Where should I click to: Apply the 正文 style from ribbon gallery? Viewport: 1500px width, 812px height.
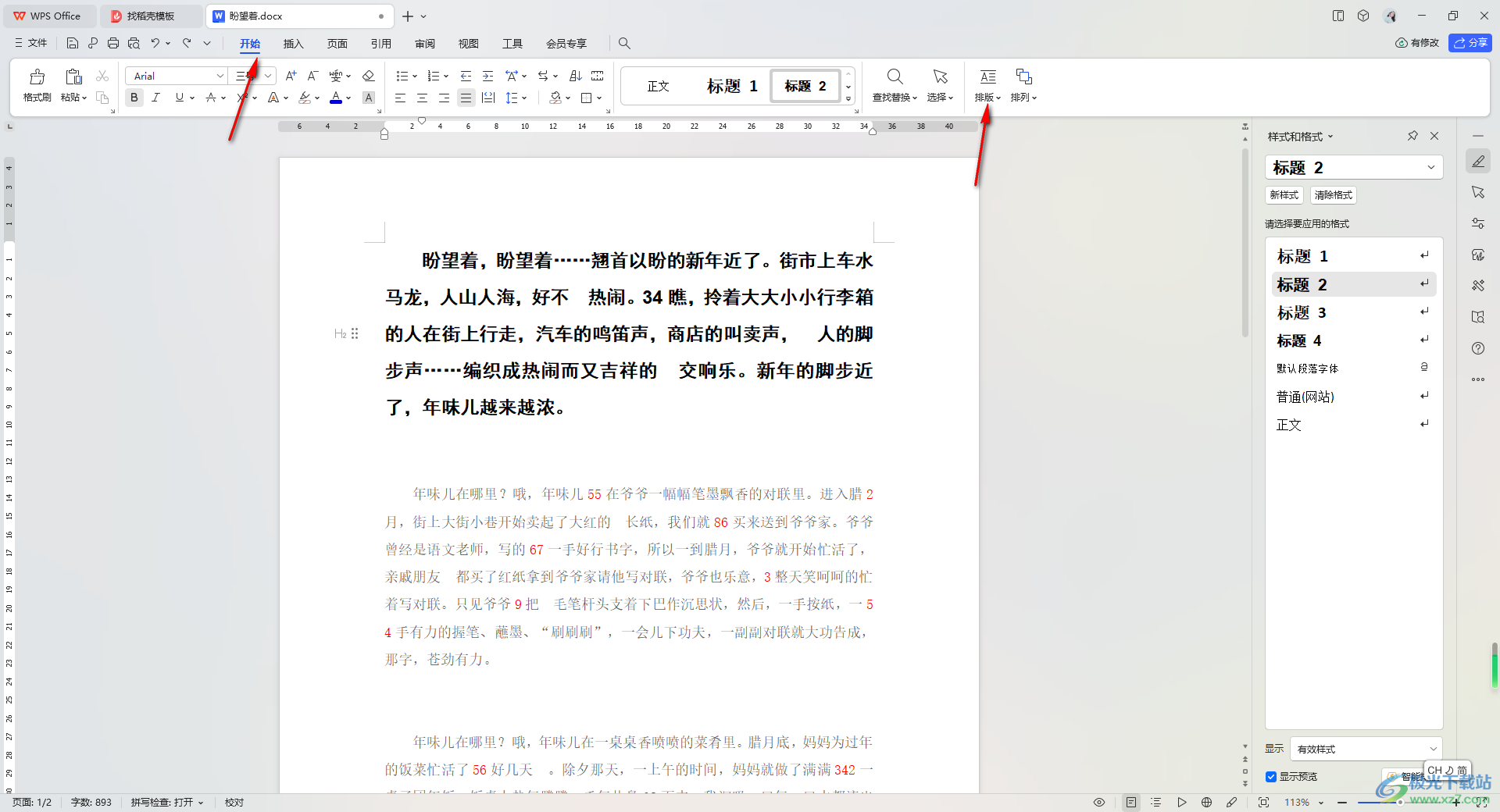click(x=658, y=86)
